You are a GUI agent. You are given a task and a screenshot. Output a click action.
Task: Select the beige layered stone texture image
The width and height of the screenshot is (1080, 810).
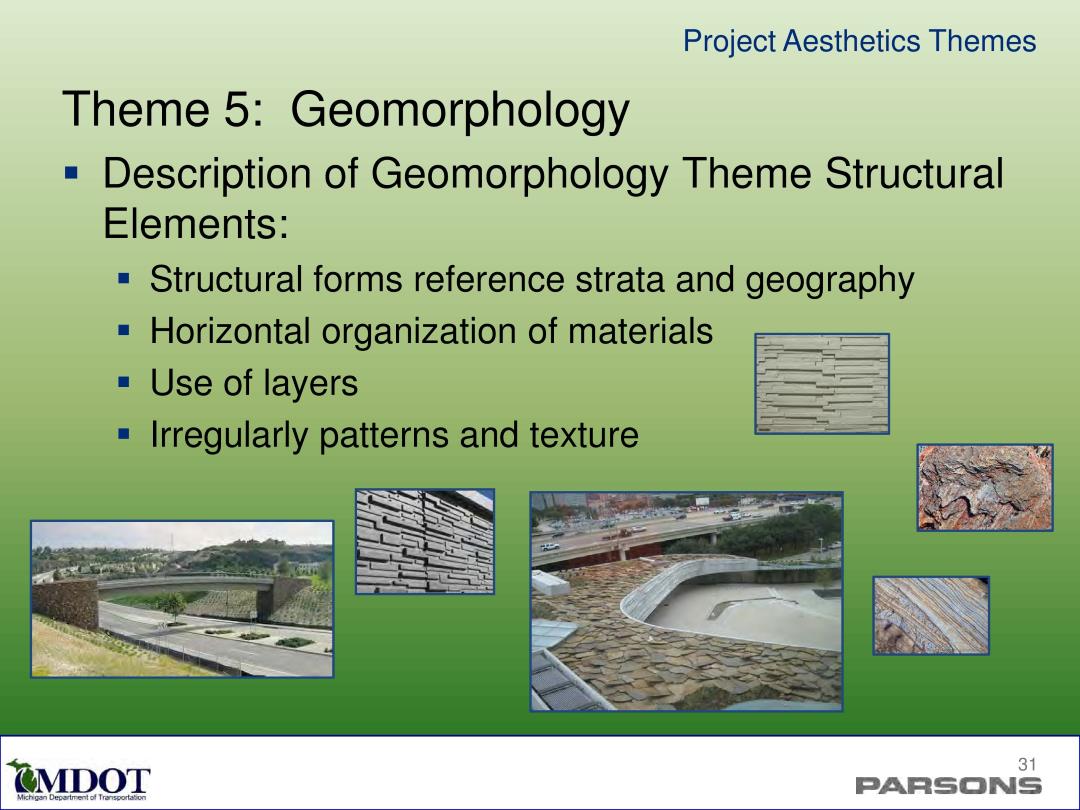point(822,384)
